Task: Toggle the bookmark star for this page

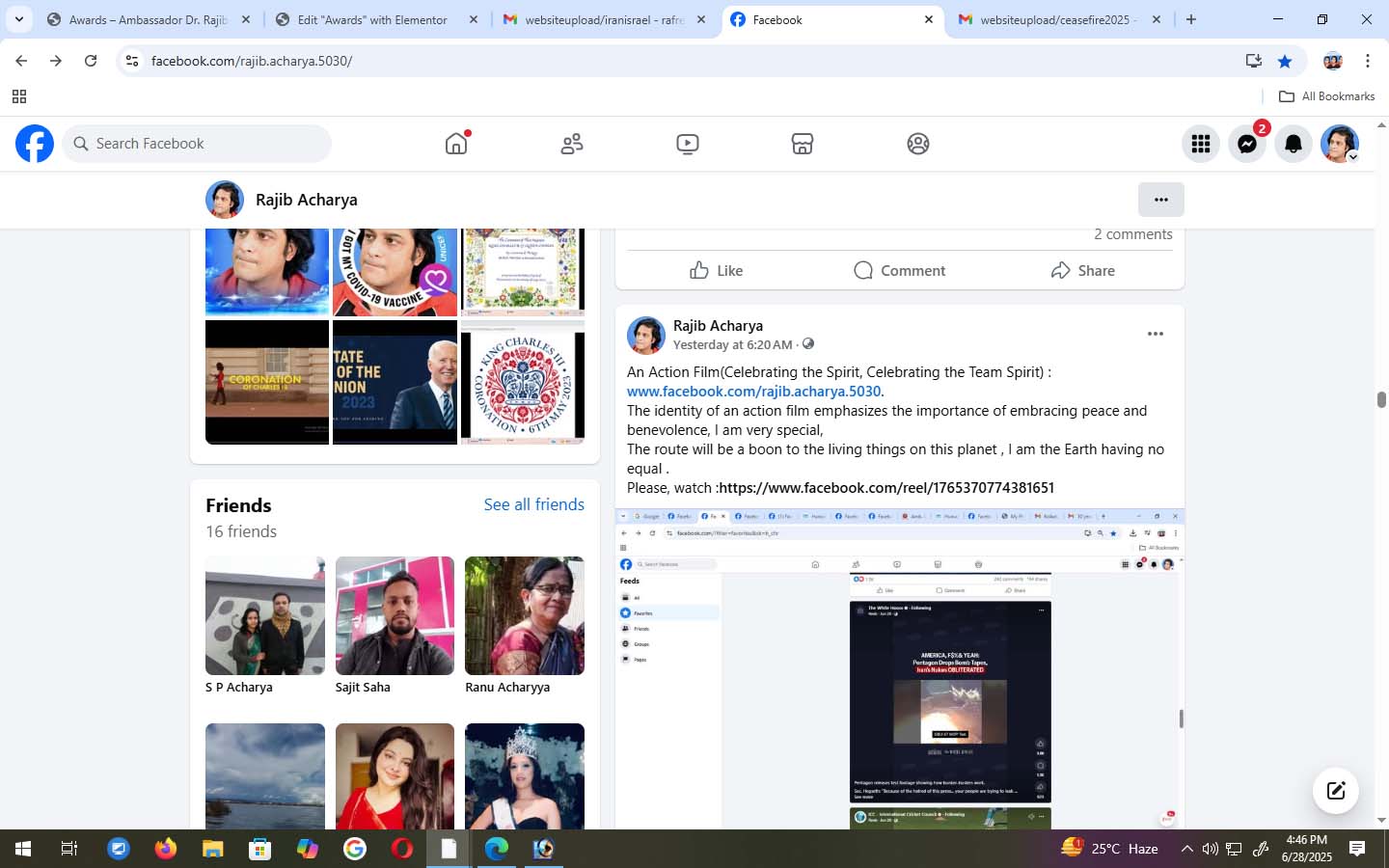Action: 1285,61
